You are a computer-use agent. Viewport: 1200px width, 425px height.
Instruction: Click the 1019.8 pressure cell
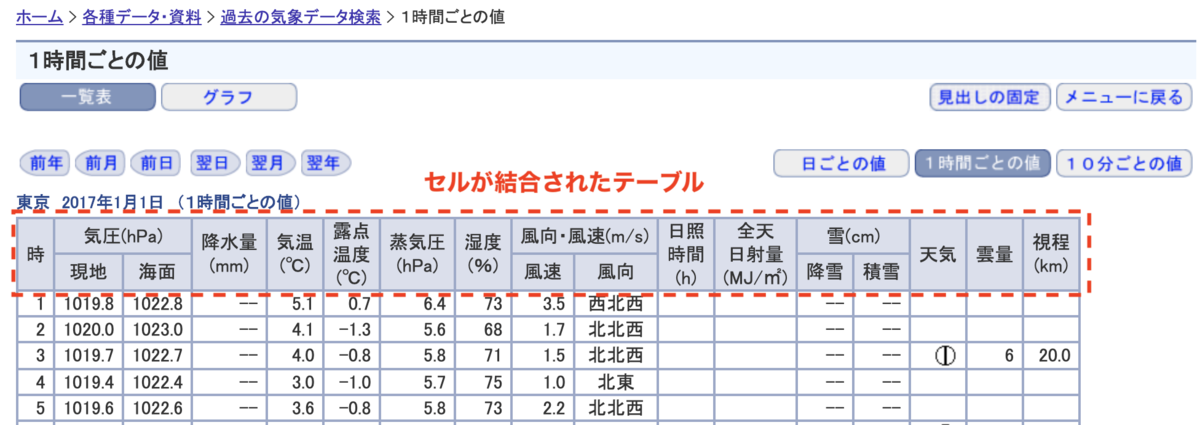pyautogui.click(x=89, y=303)
